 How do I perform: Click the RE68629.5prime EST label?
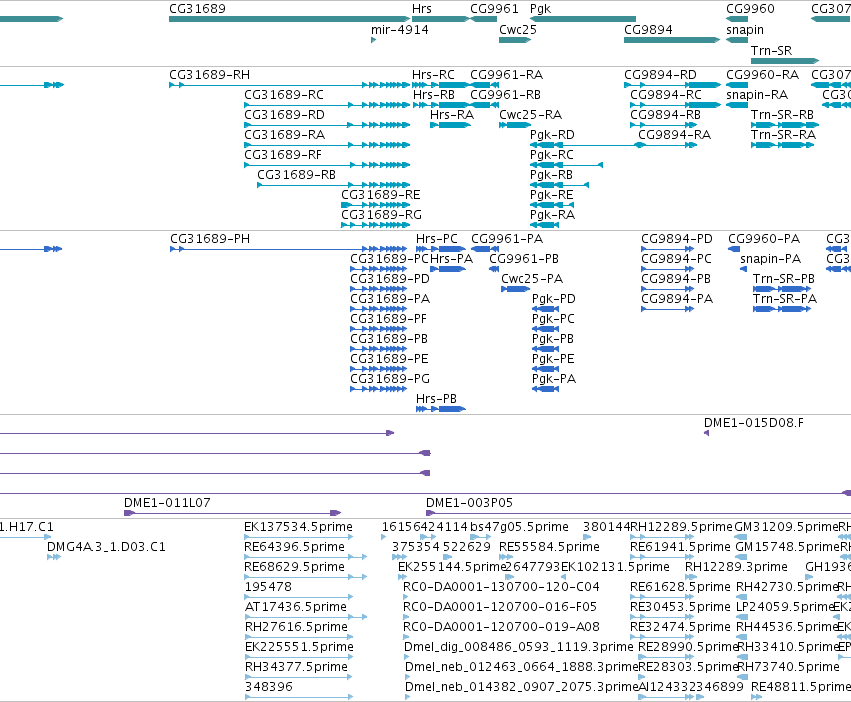point(295,567)
